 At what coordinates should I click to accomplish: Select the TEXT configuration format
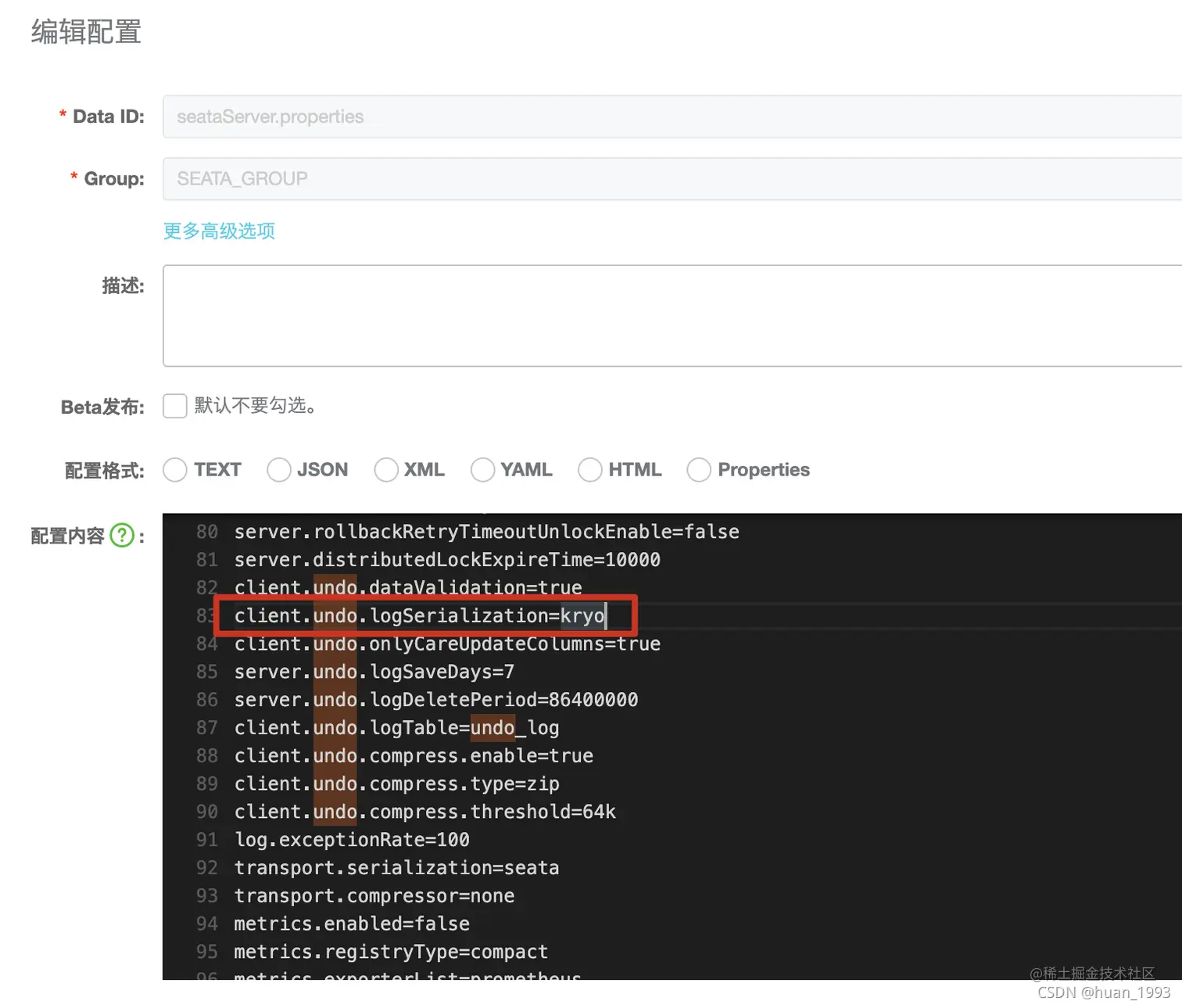click(x=175, y=469)
